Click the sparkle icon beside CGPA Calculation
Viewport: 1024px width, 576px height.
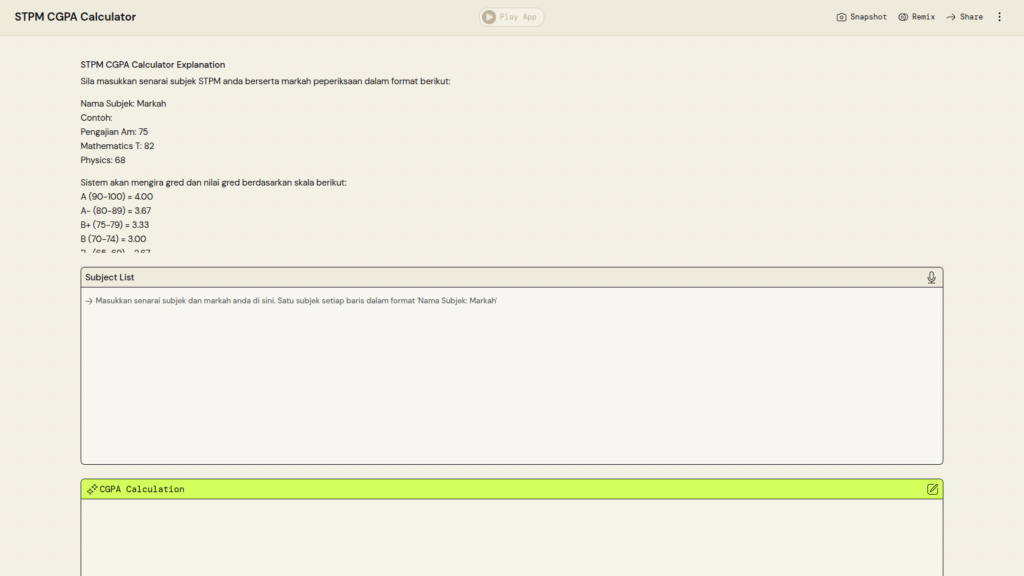[92, 489]
